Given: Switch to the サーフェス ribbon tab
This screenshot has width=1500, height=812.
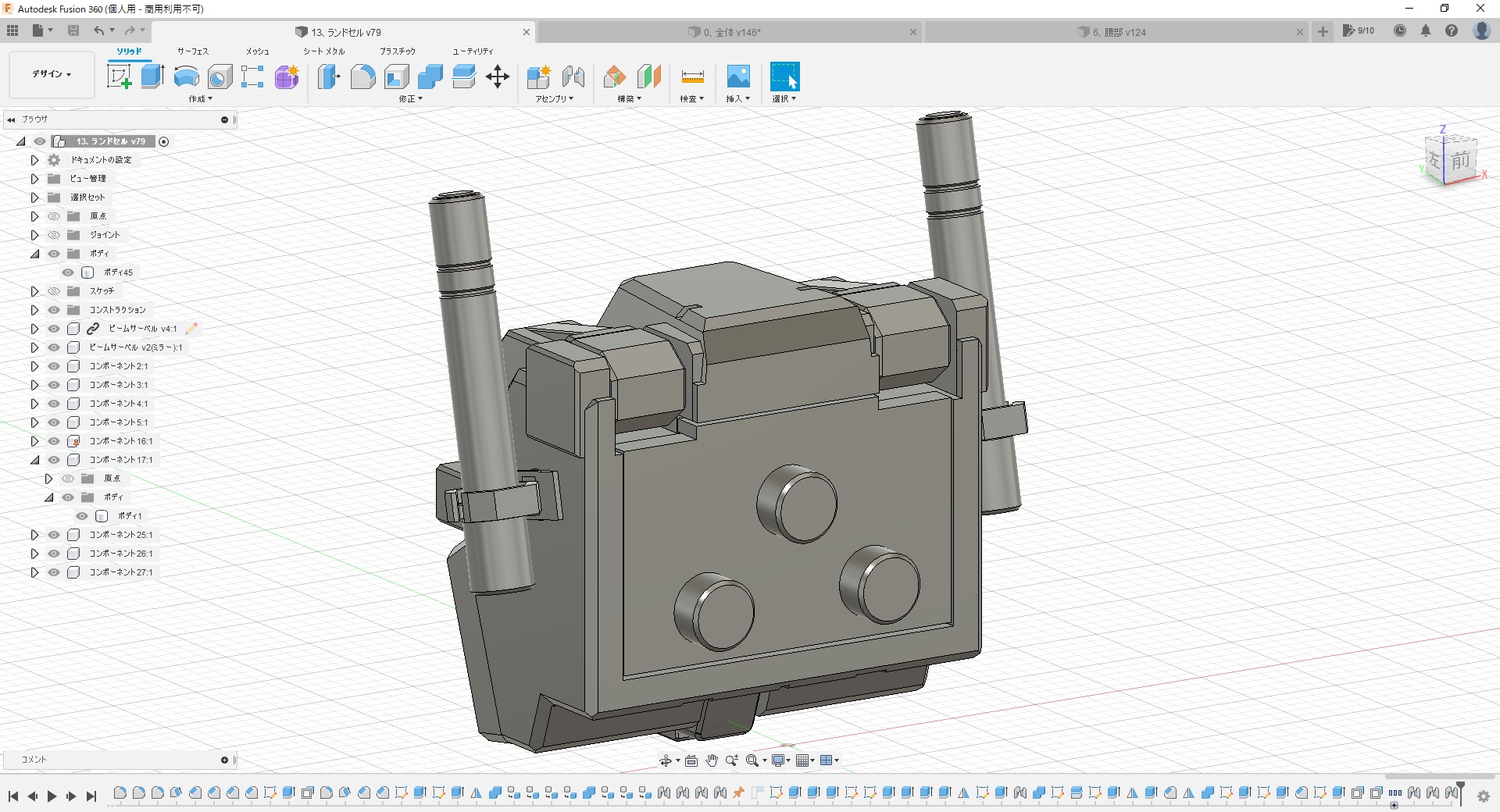Looking at the screenshot, I should 192,52.
